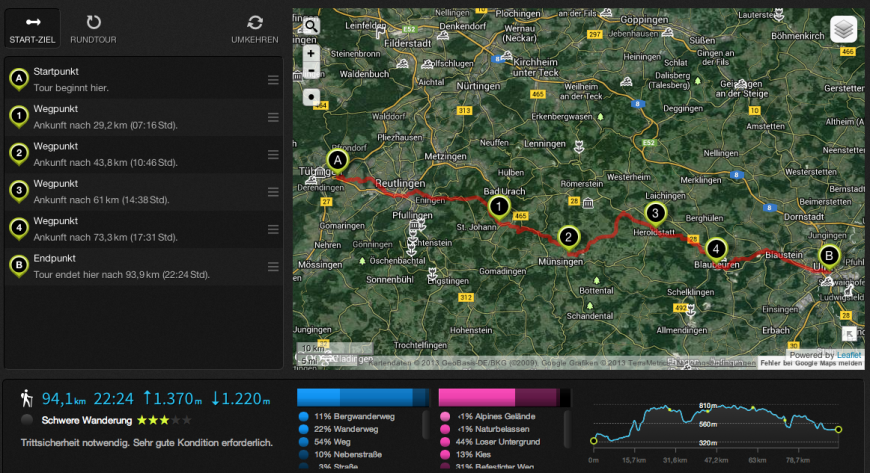
Task: Click the elevation profile start point circle
Action: (594, 441)
